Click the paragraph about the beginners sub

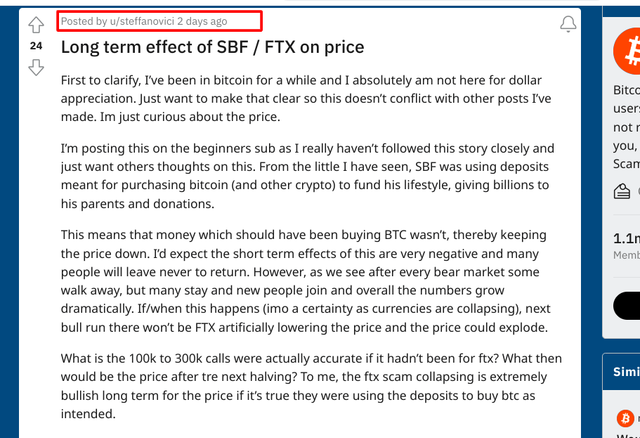pyautogui.click(x=308, y=176)
